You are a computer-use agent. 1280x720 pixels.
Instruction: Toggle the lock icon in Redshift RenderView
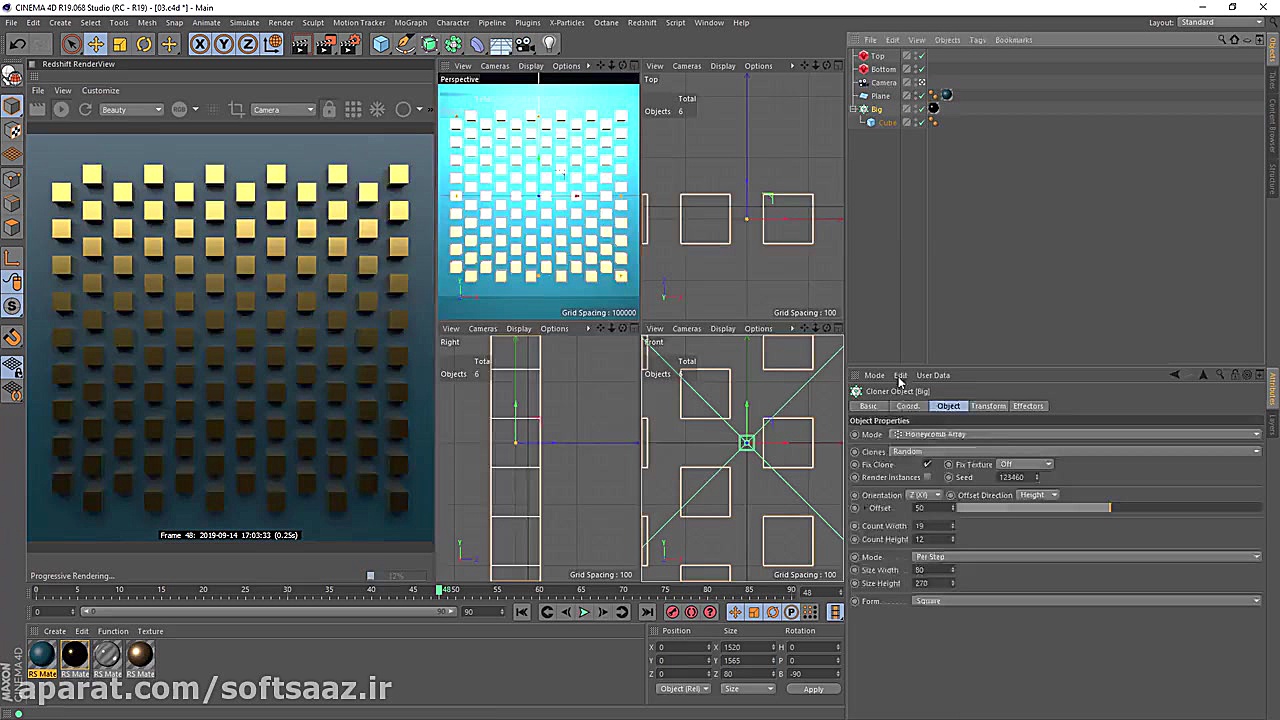(329, 109)
